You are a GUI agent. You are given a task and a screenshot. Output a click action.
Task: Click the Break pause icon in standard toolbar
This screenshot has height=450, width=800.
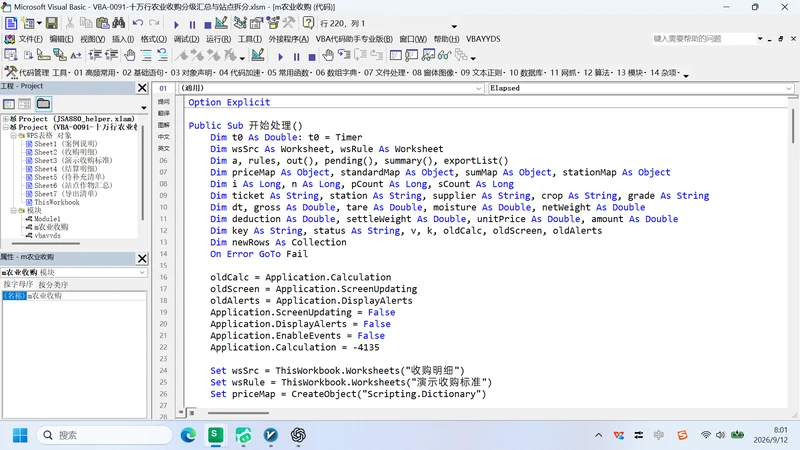click(192, 24)
